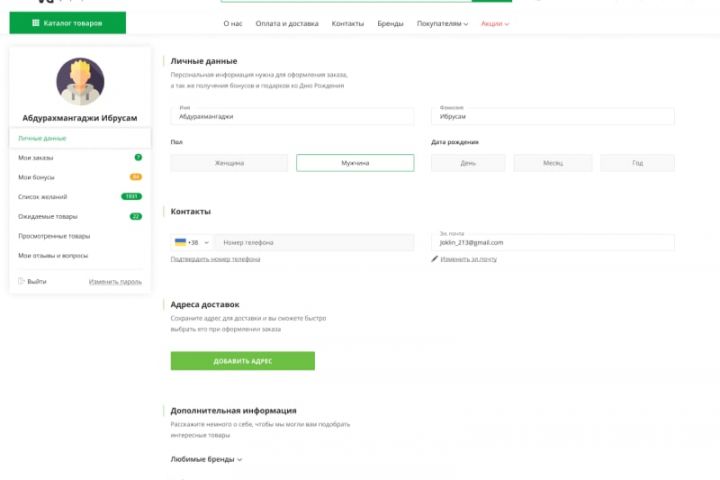
Task: Click the Список желаний count badge
Action: (132, 196)
